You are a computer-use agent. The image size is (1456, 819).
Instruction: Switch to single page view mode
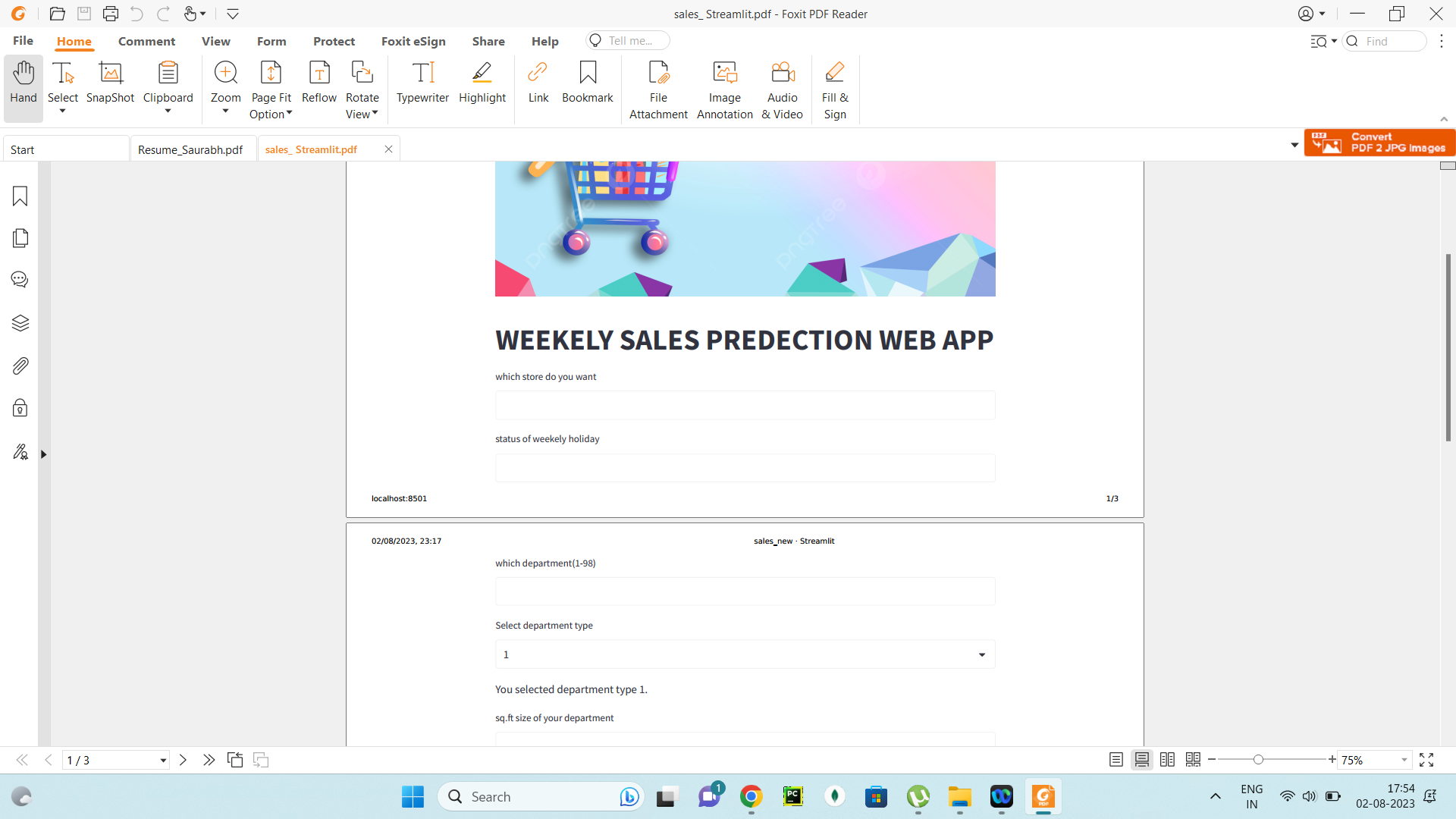pyautogui.click(x=1116, y=760)
